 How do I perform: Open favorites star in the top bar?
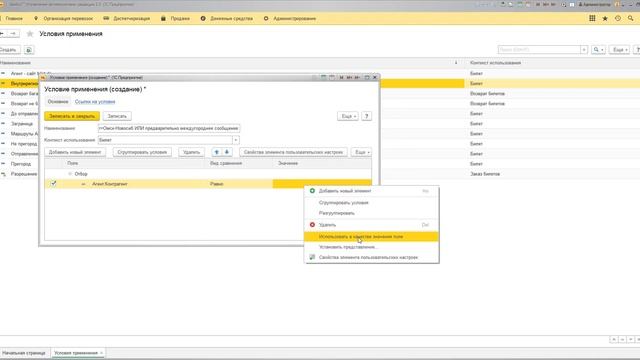605,18
